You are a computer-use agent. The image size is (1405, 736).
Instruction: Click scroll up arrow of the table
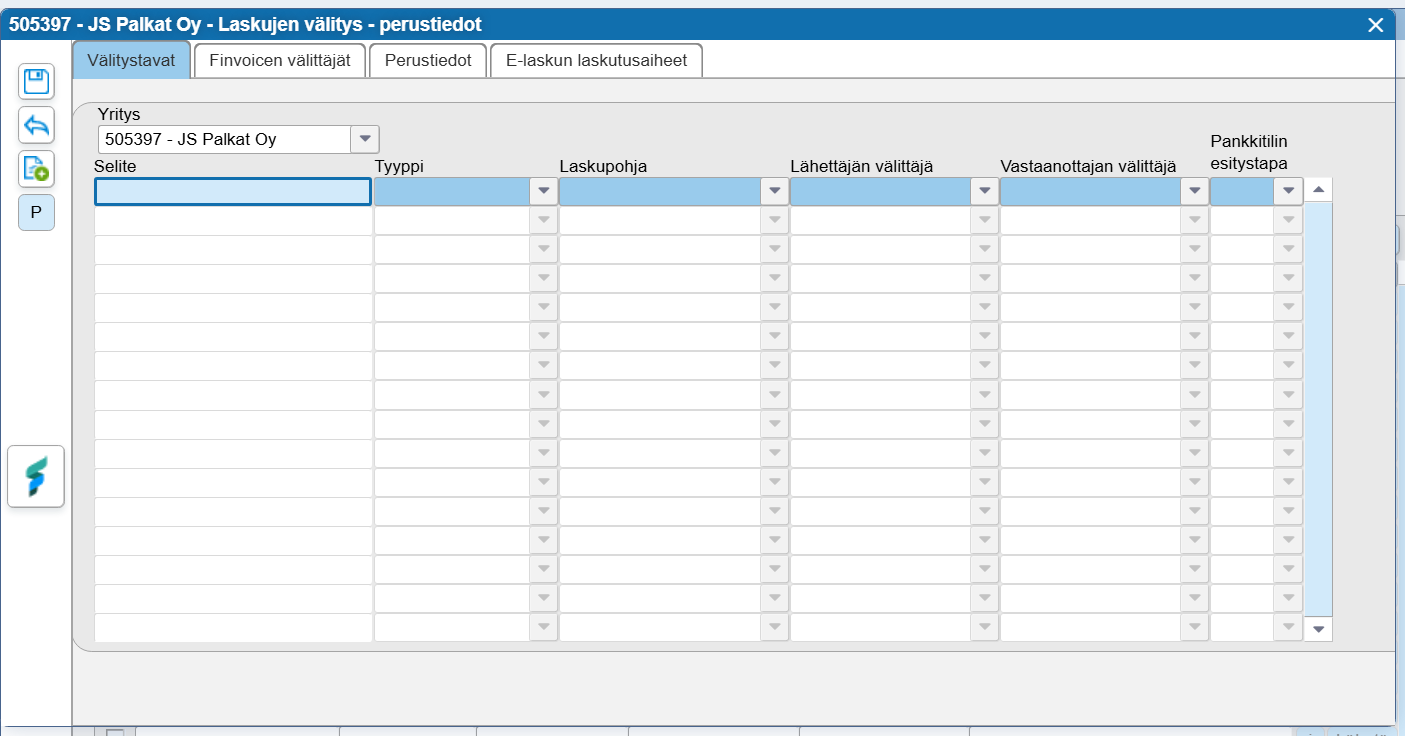pos(1318,189)
